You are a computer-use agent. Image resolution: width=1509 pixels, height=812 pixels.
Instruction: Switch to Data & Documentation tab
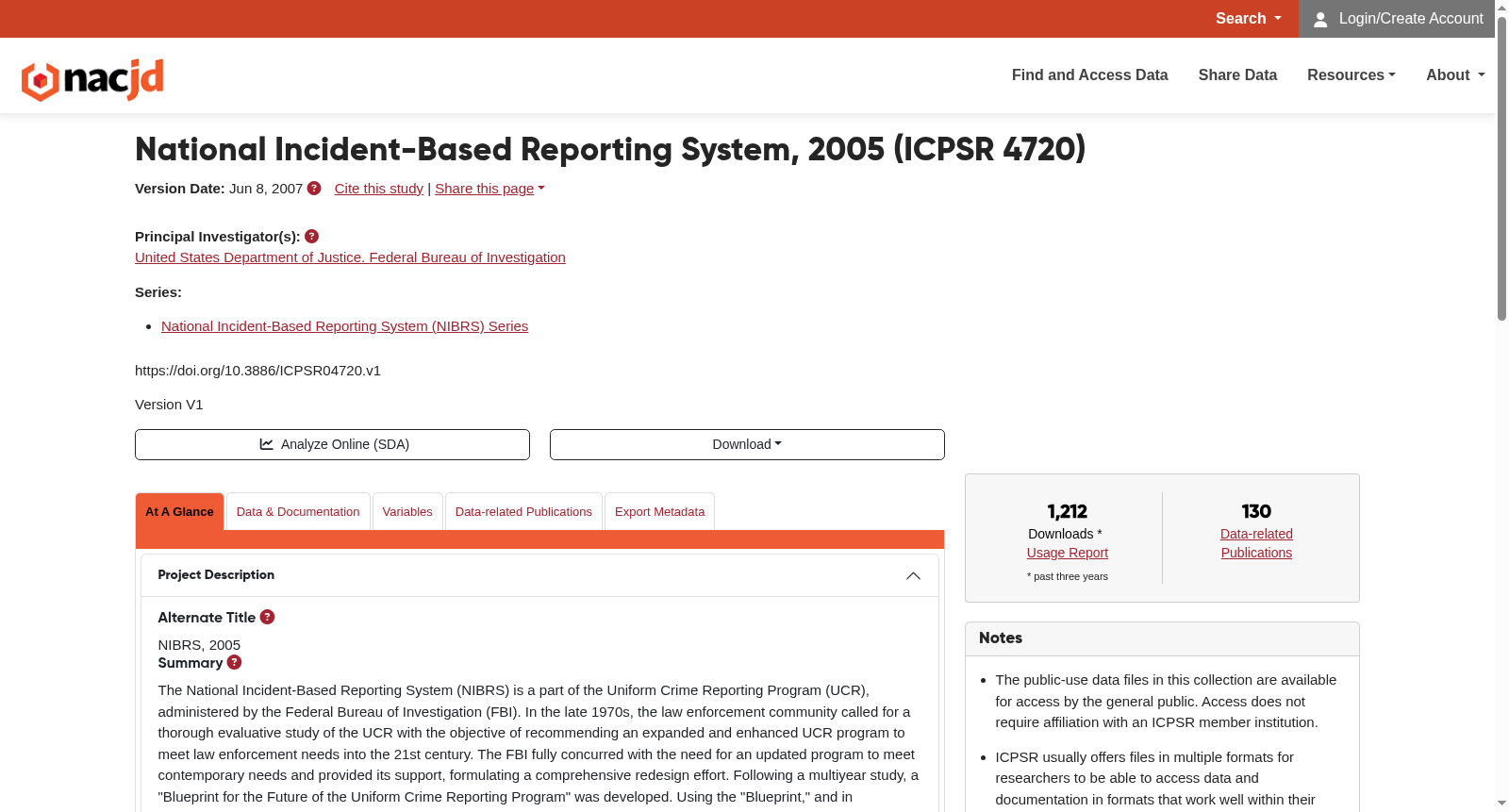(298, 512)
